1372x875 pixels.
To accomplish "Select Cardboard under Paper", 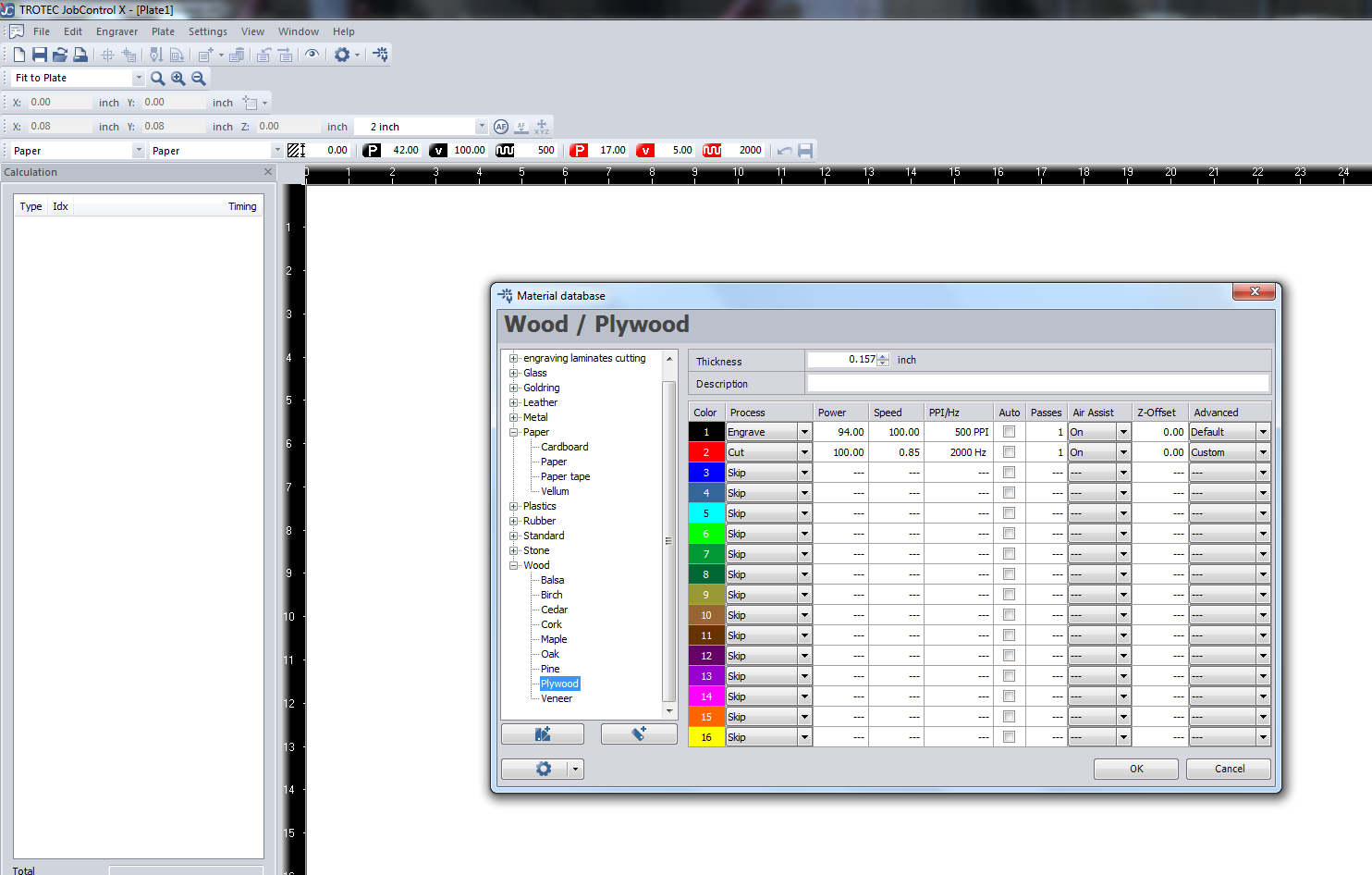I will click(564, 447).
